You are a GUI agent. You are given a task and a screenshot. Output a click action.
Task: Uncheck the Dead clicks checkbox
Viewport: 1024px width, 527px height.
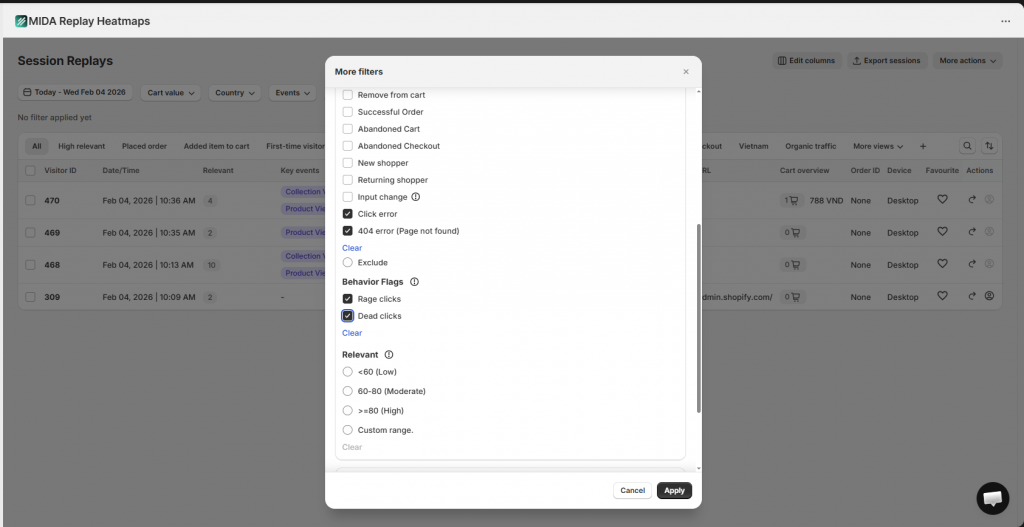pyautogui.click(x=348, y=316)
